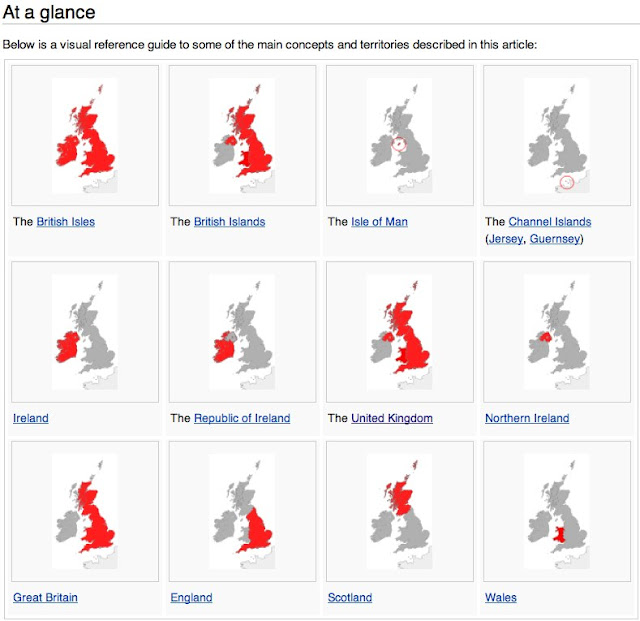Open the Guernsey link

click(554, 239)
